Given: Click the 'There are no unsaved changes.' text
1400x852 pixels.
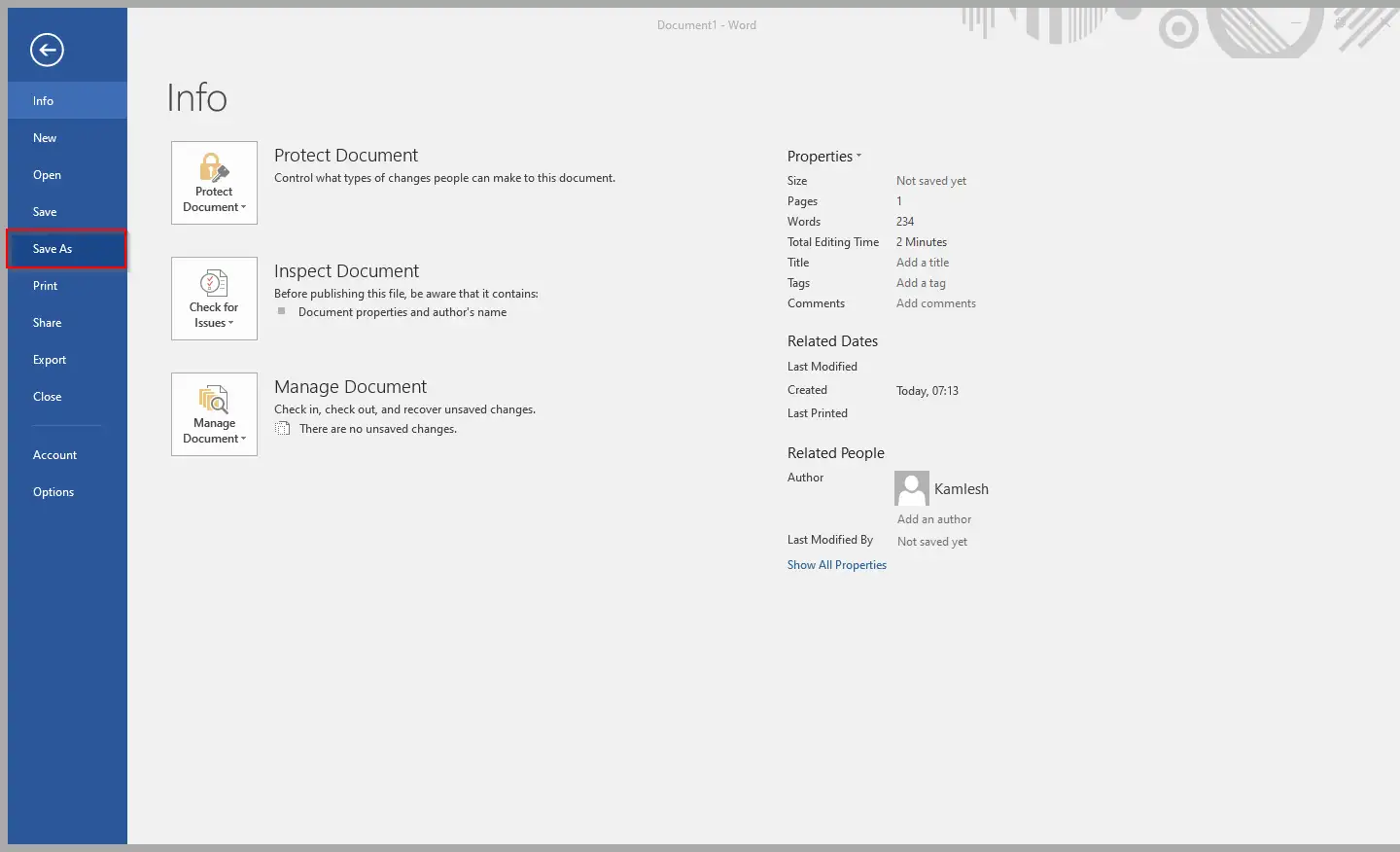Looking at the screenshot, I should 378,429.
